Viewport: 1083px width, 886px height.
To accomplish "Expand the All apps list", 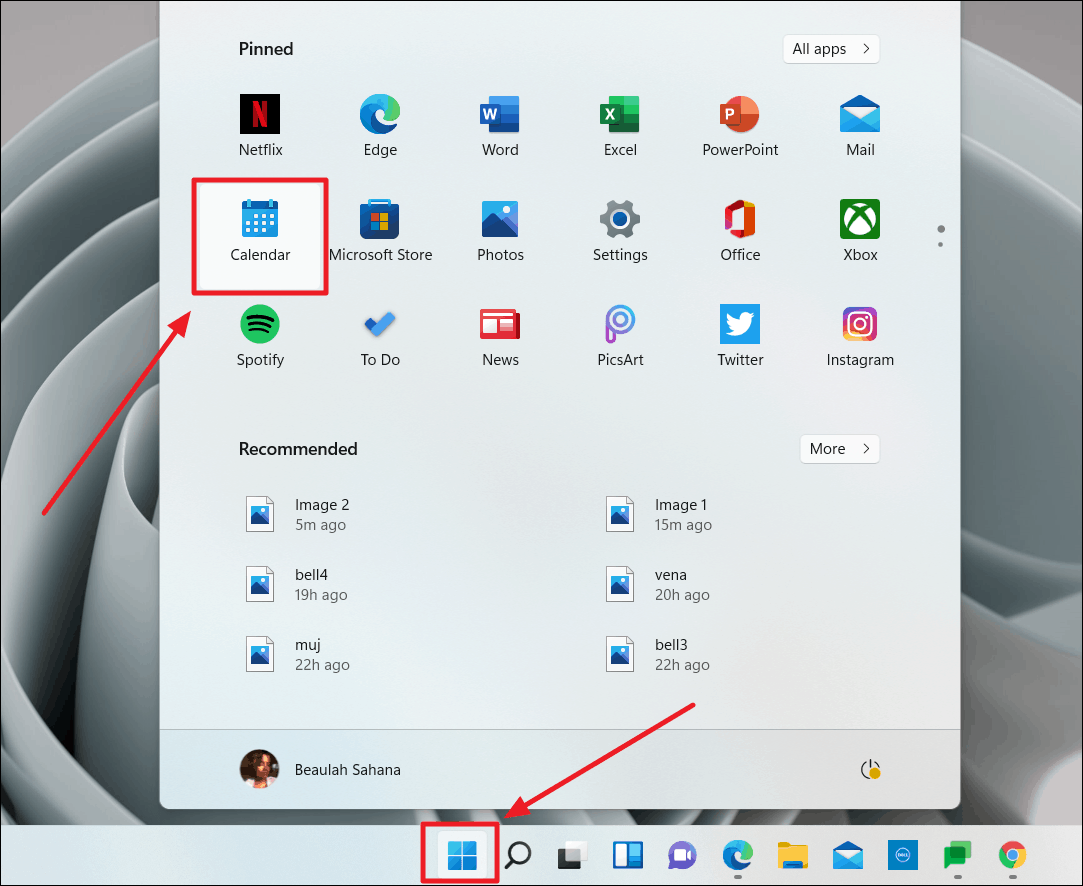I will click(x=831, y=49).
